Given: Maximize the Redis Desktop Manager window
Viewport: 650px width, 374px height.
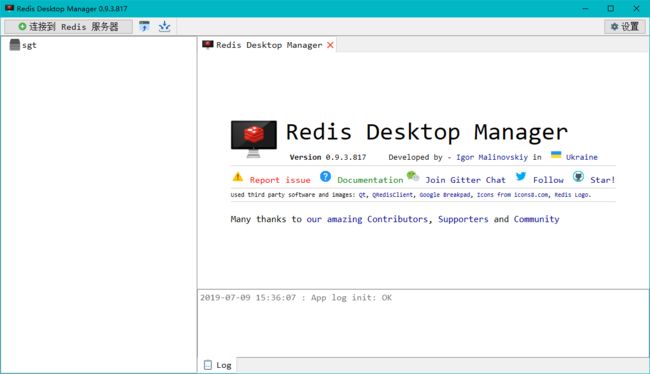Looking at the screenshot, I should point(611,8).
